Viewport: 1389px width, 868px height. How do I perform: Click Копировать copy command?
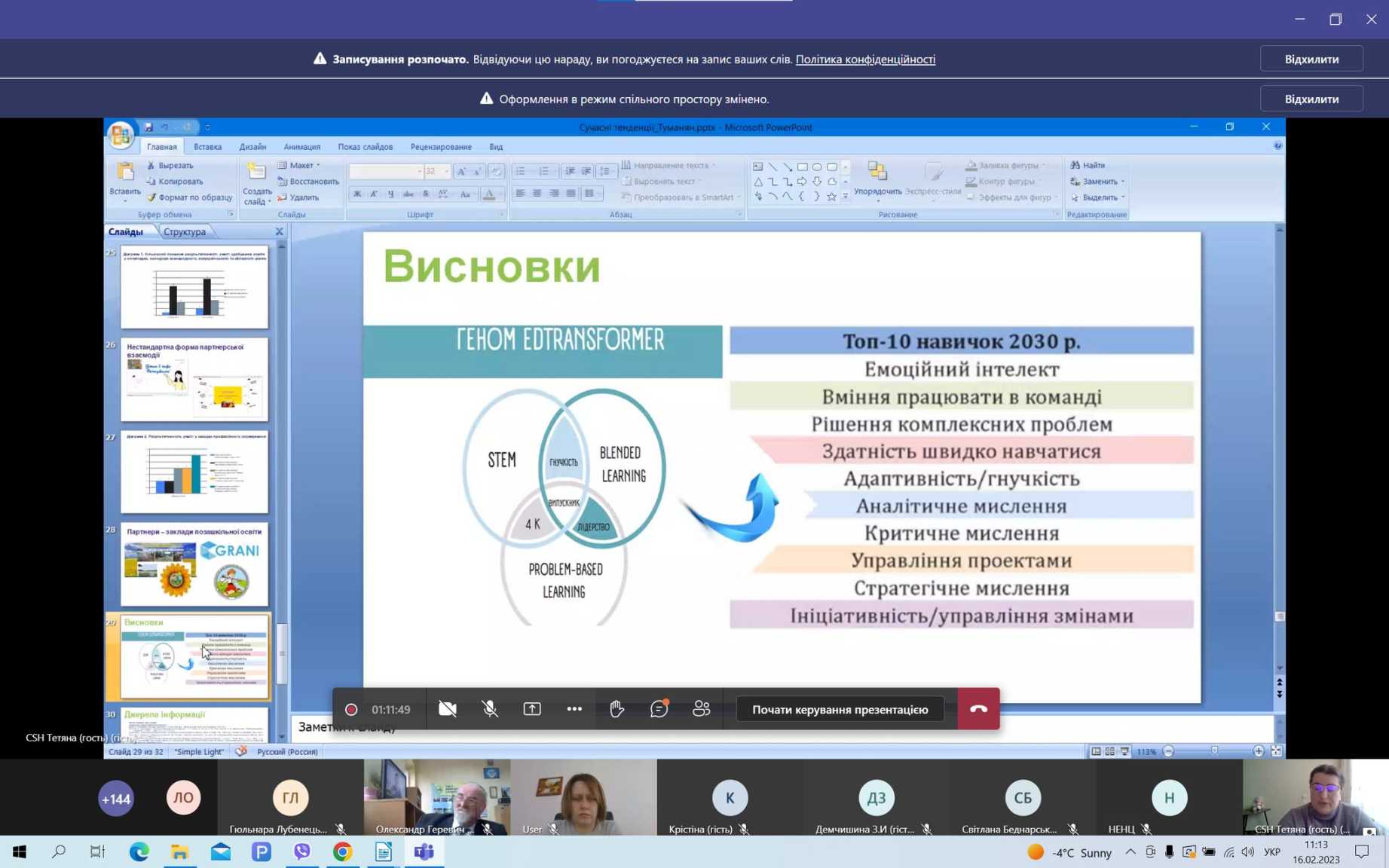point(174,181)
